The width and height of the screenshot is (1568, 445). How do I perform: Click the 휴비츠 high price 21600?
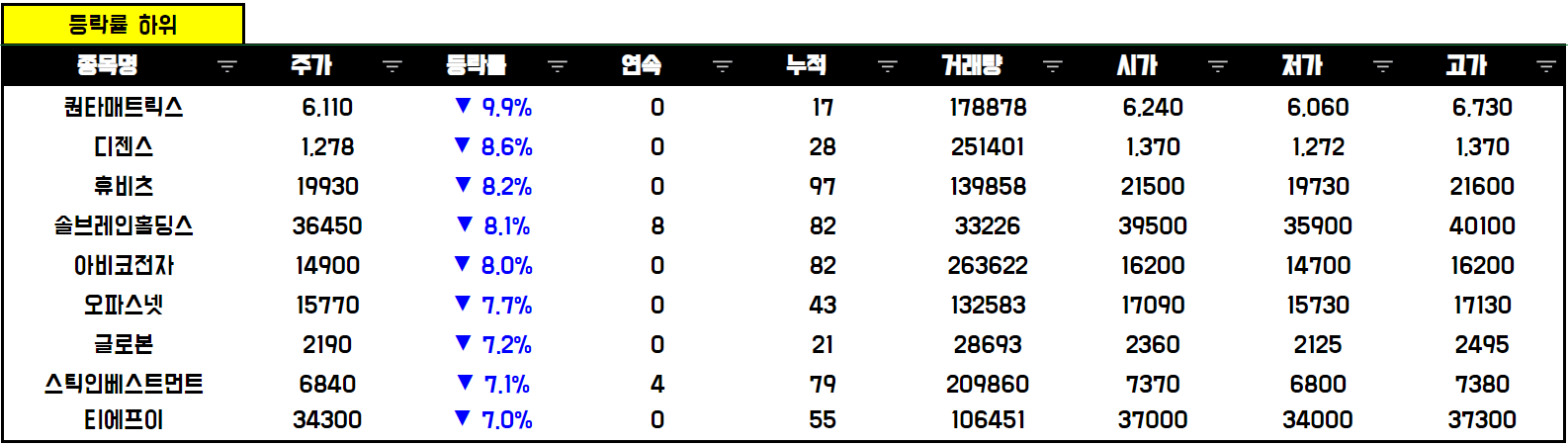(x=1482, y=186)
